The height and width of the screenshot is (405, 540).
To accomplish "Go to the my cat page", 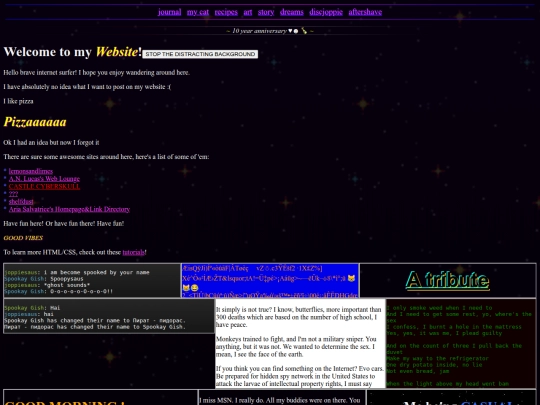I will [x=198, y=12].
